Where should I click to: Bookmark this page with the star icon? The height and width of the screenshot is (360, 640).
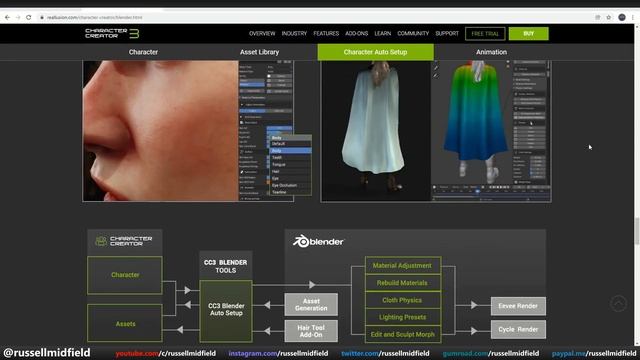point(609,18)
